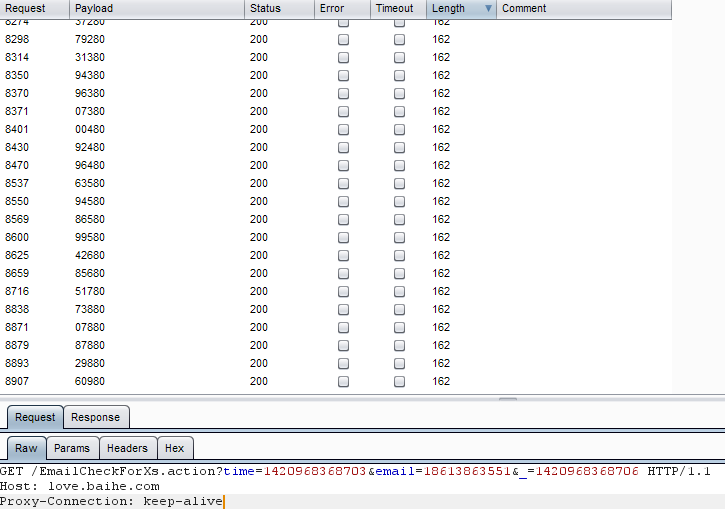Screen dimensions: 725x511
Task: Click the Timeout column header
Action: pos(398,9)
